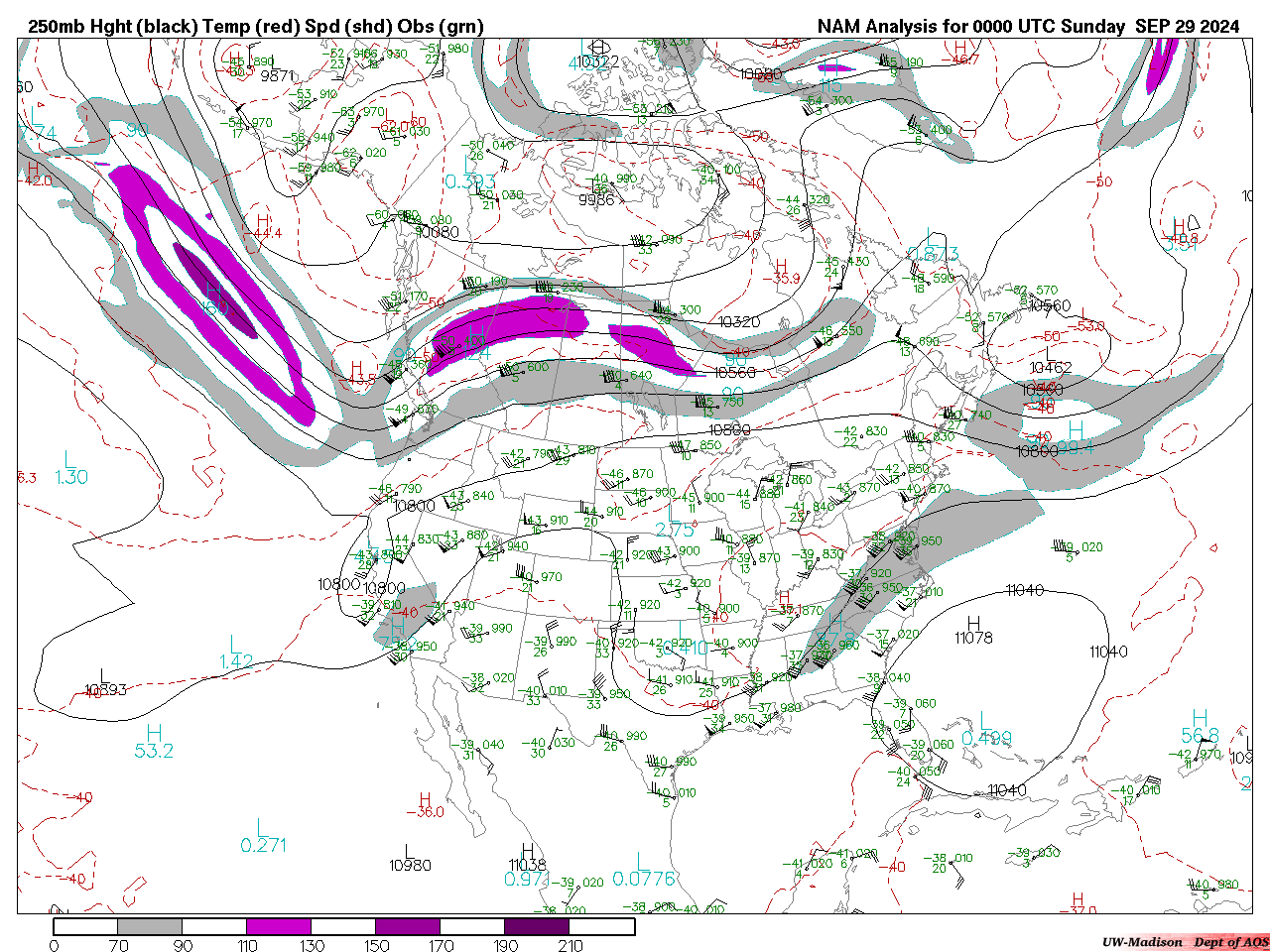Select the magenta 110–130 legend segment
The height and width of the screenshot is (952, 1270).
(279, 926)
